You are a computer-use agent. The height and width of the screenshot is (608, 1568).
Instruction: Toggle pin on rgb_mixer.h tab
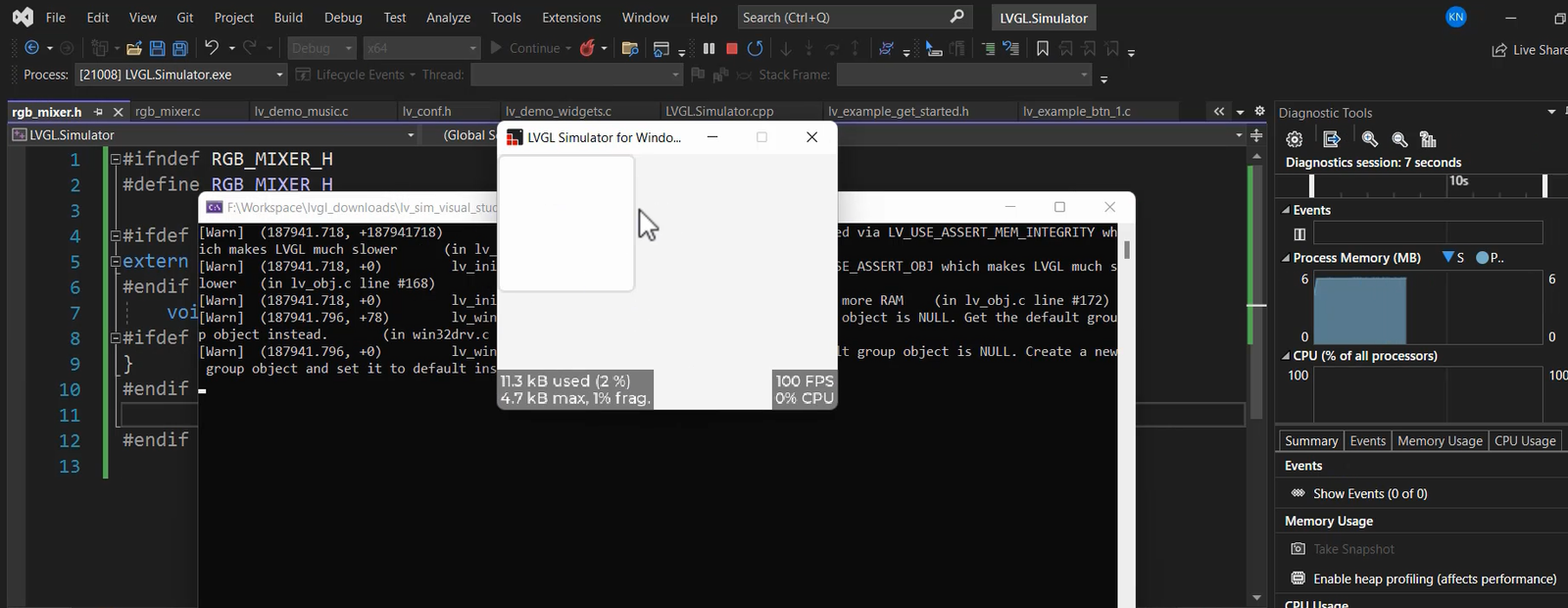click(98, 112)
